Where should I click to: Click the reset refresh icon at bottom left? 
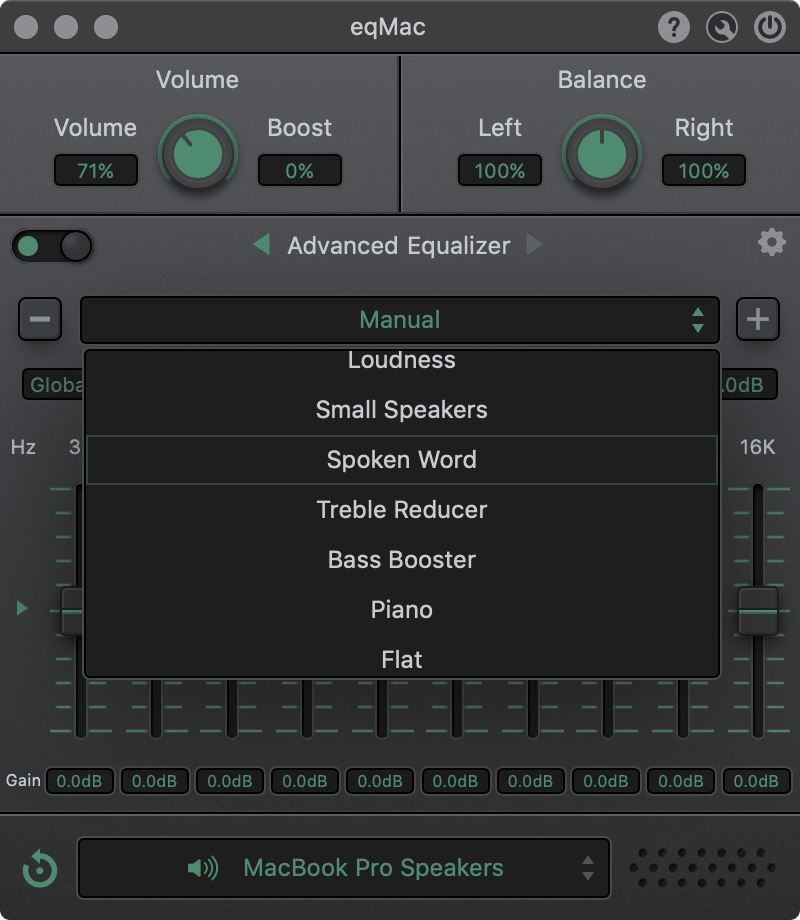coord(40,868)
